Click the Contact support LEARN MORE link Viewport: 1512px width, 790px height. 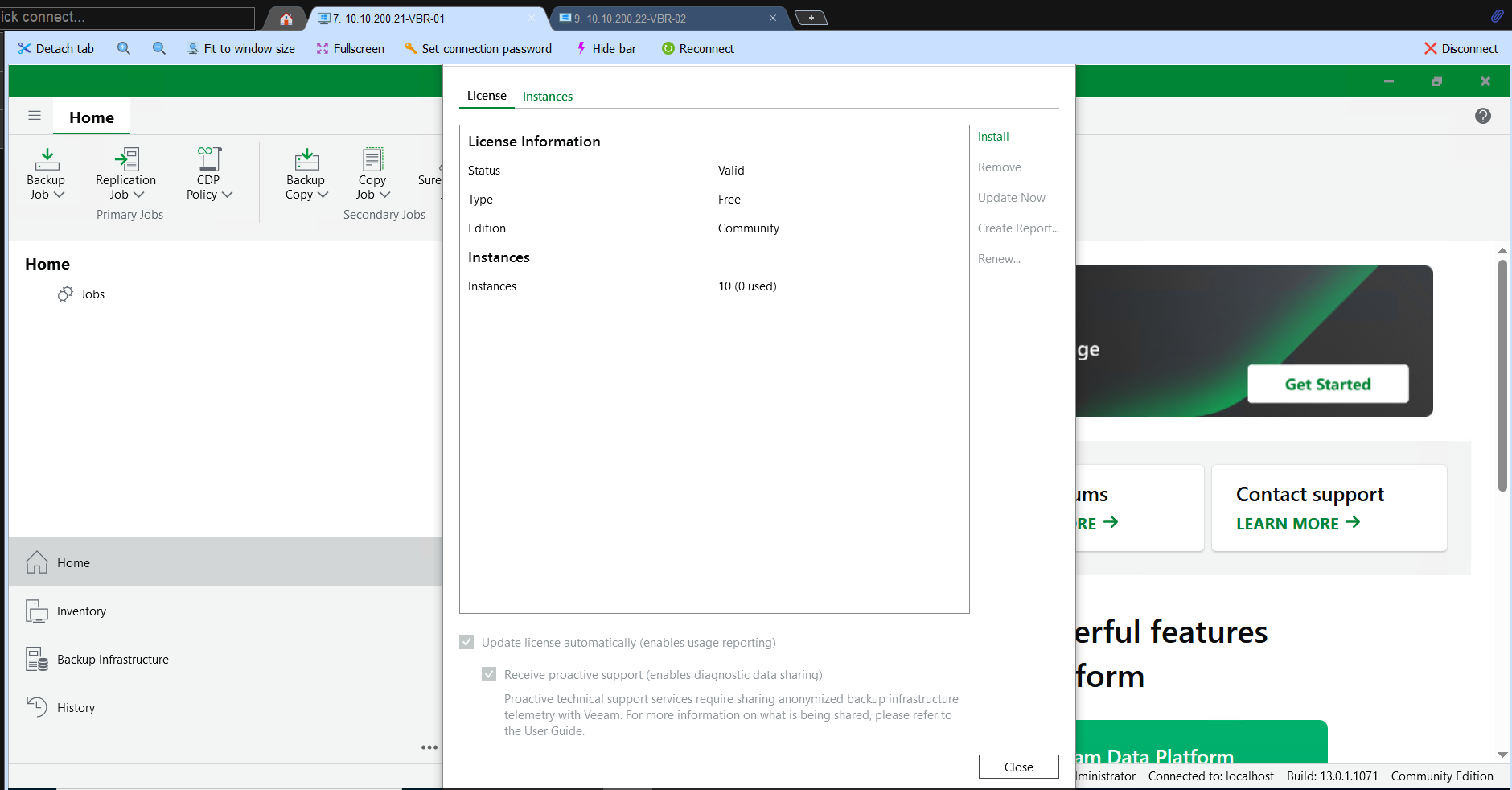click(1298, 524)
